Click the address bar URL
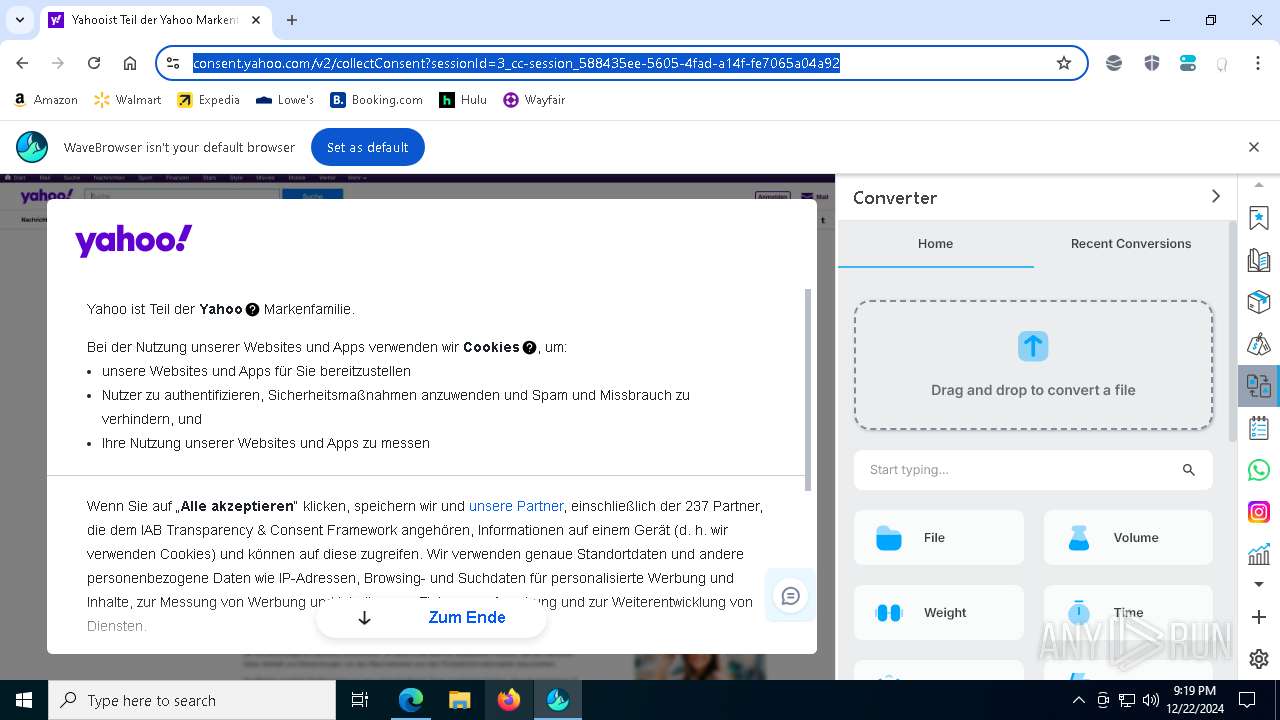 pyautogui.click(x=516, y=63)
